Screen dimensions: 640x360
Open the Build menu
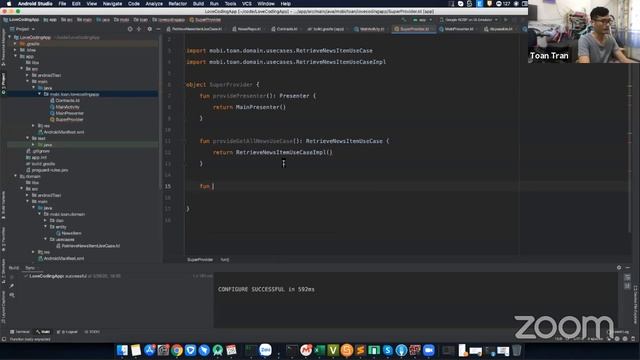(x=198, y=4)
